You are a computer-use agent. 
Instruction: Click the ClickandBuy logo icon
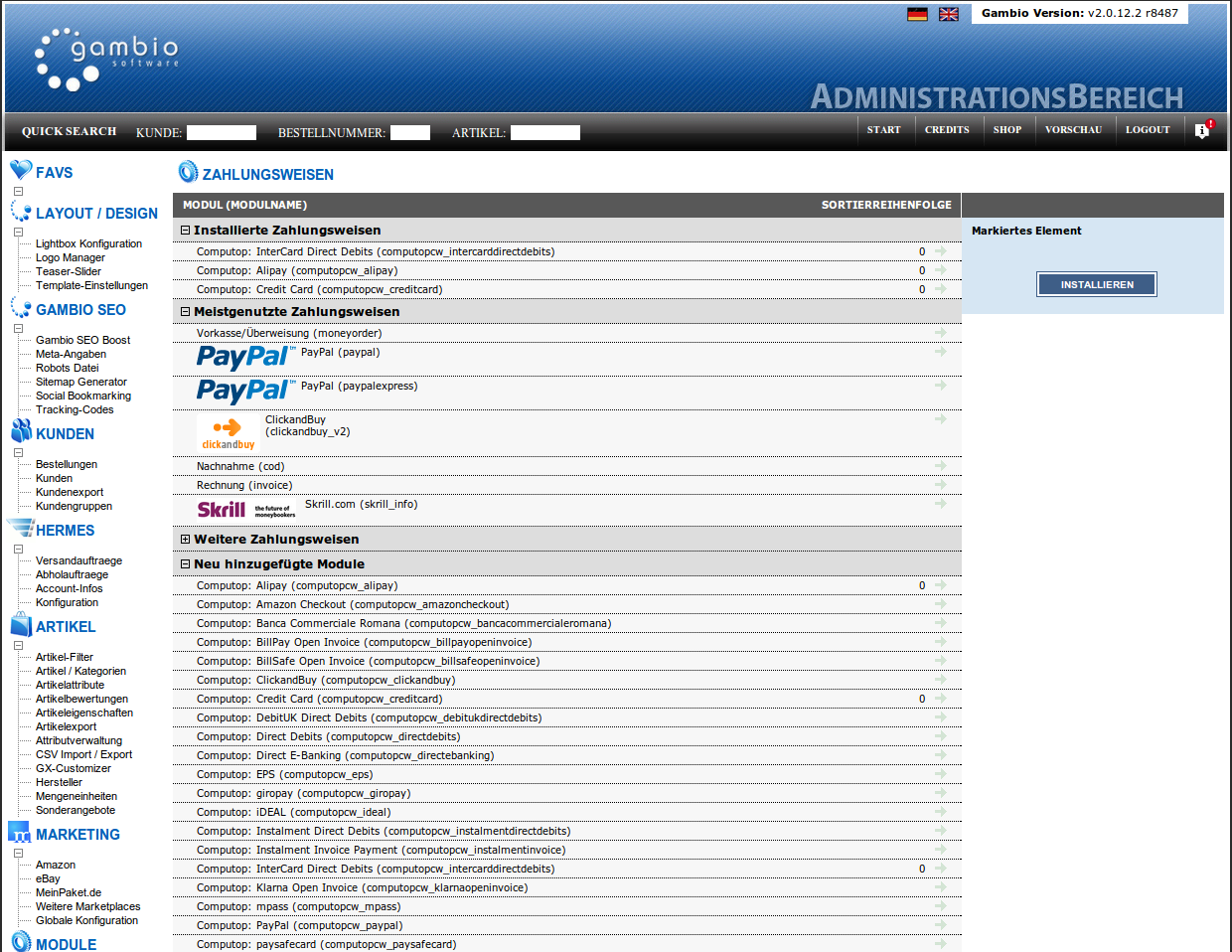[x=229, y=433]
